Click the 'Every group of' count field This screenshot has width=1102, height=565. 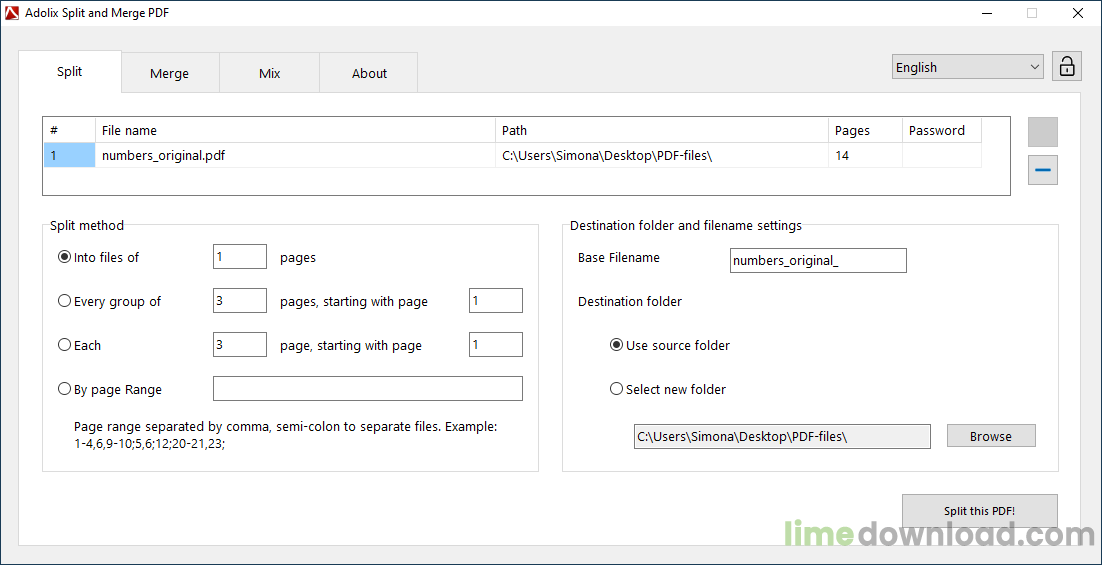240,301
